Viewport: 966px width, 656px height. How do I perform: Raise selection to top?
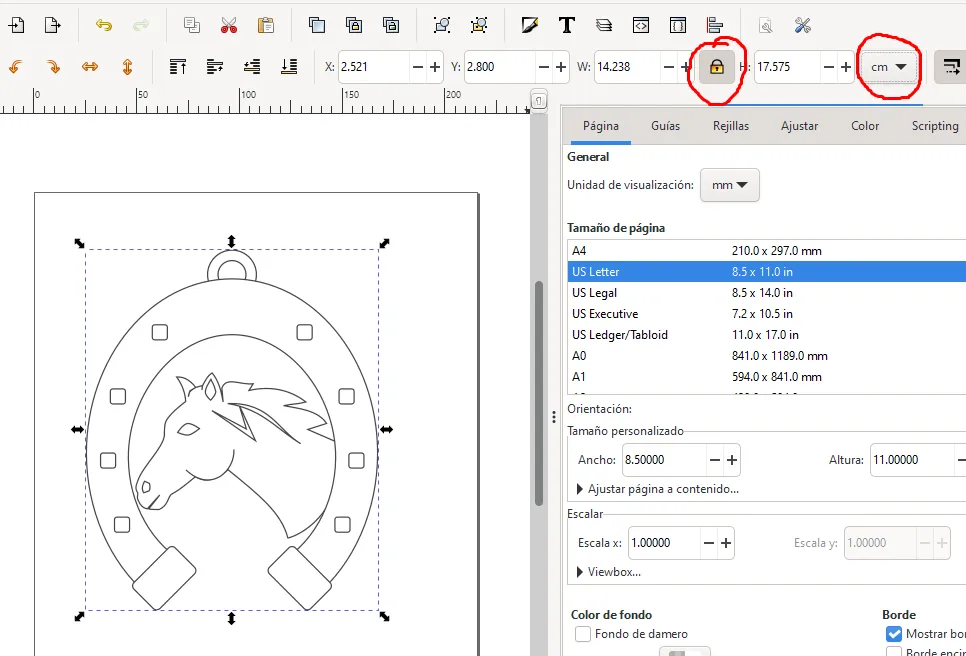(178, 67)
